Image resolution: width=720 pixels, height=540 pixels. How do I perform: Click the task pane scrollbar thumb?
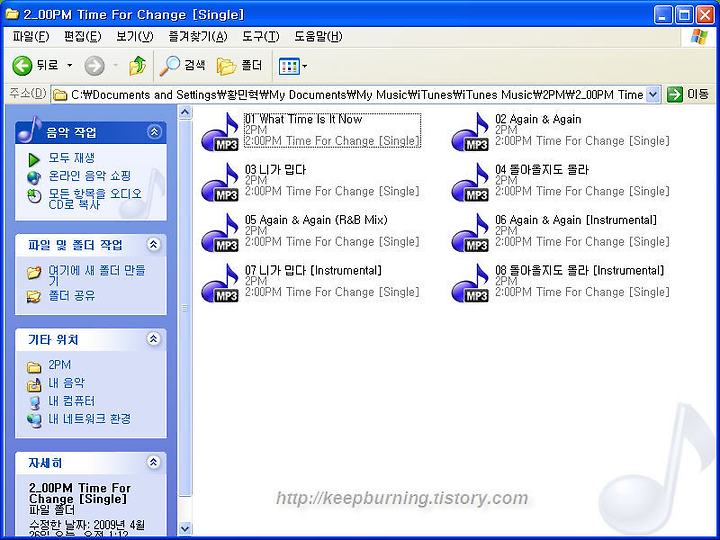click(185, 308)
